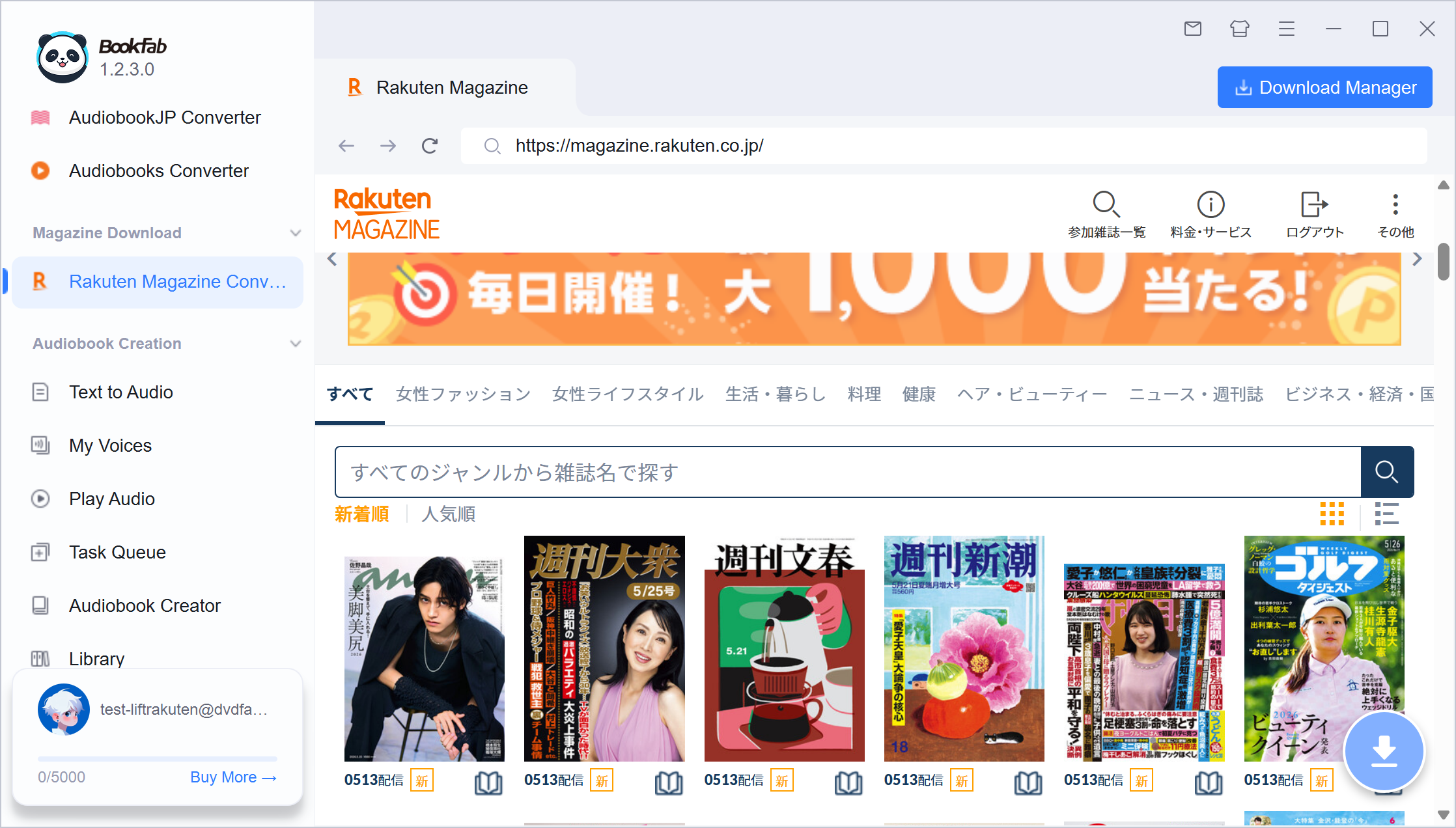The width and height of the screenshot is (1456, 828).
Task: Open the anan magazine cover
Action: tap(425, 659)
